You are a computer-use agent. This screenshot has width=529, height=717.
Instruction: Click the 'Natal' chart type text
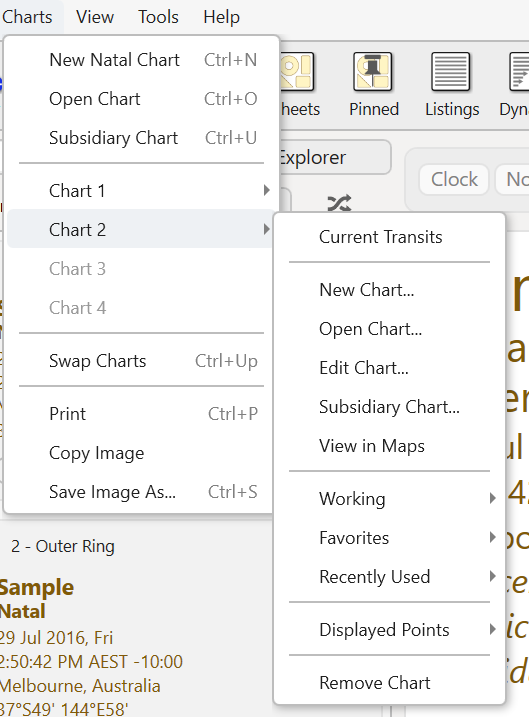(22, 611)
